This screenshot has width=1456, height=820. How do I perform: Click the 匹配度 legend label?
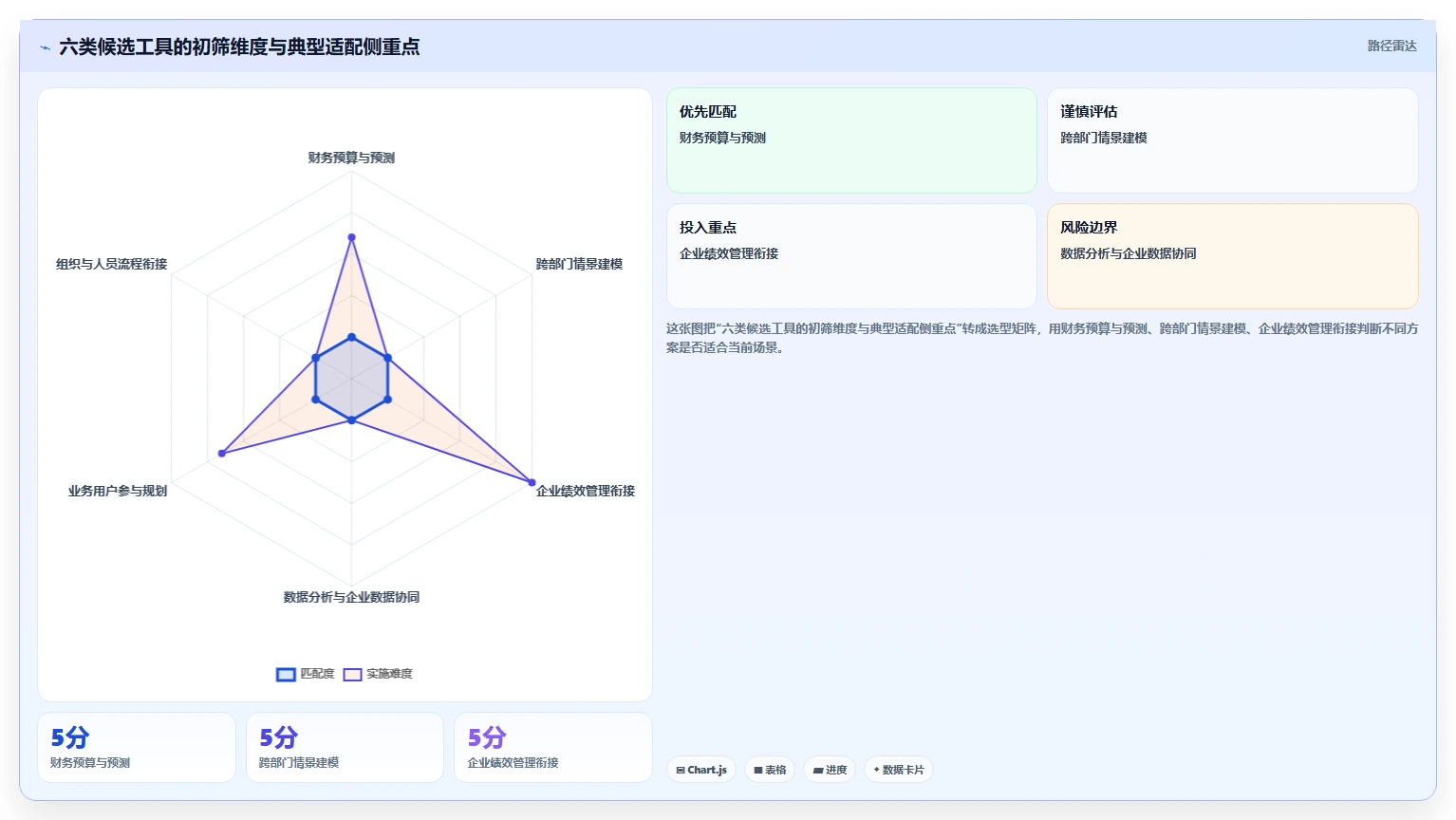[x=317, y=674]
